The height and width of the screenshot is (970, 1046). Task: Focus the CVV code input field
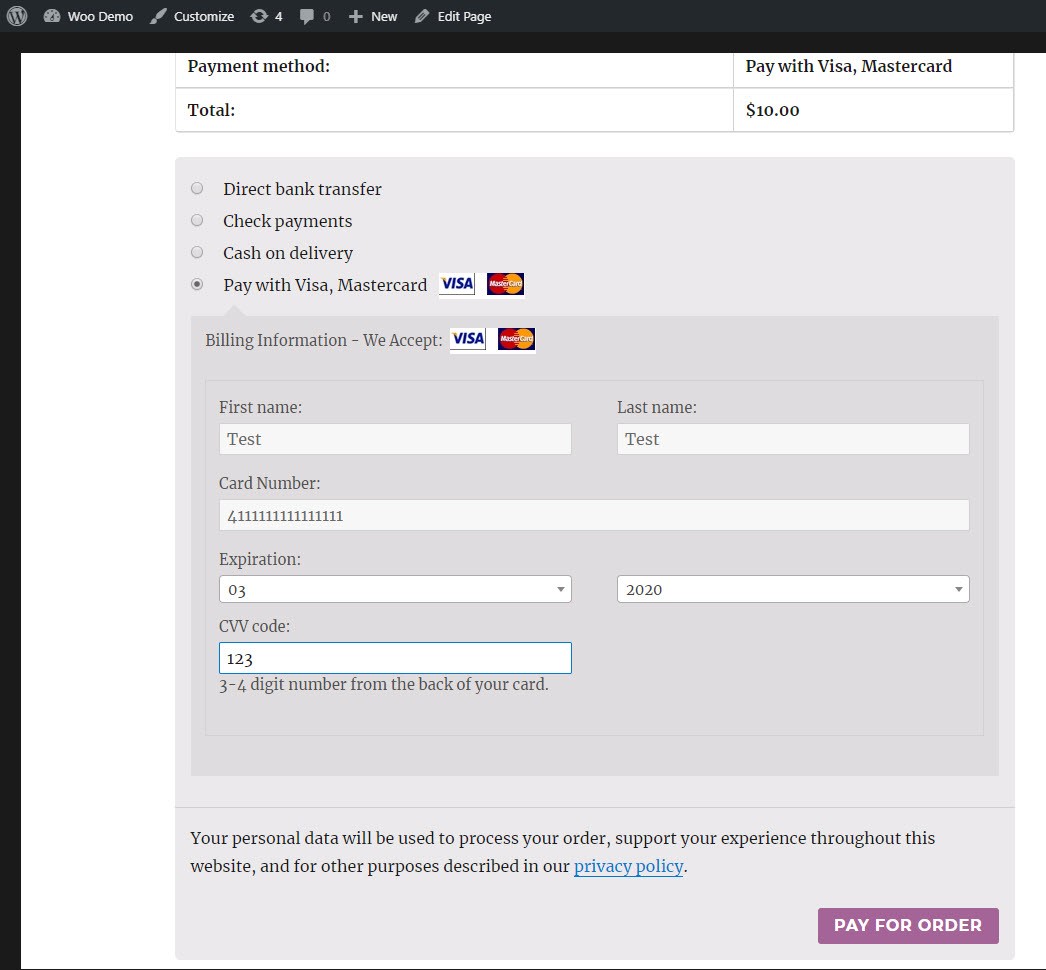tap(395, 658)
